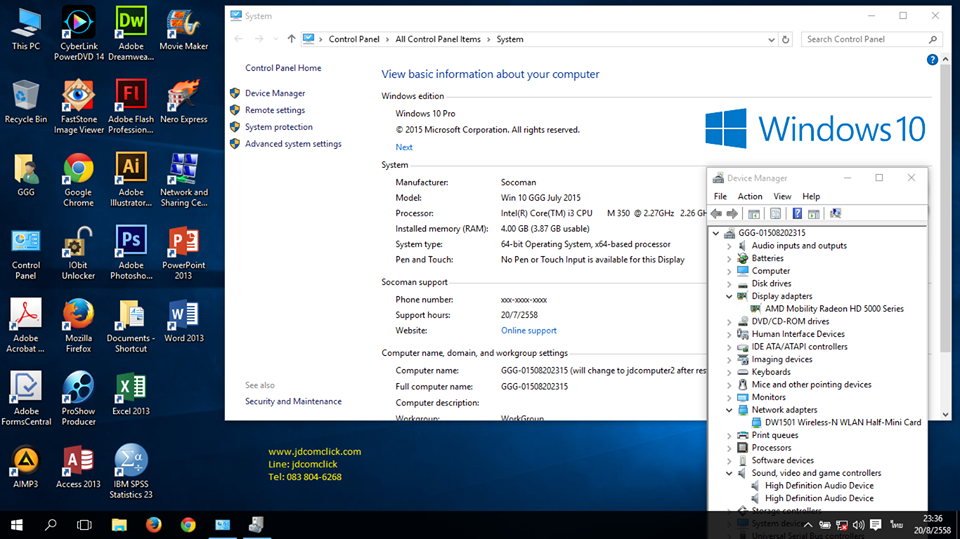The width and height of the screenshot is (960, 539).
Task: Select PowerPoint 2013 desktop icon
Action: [184, 252]
